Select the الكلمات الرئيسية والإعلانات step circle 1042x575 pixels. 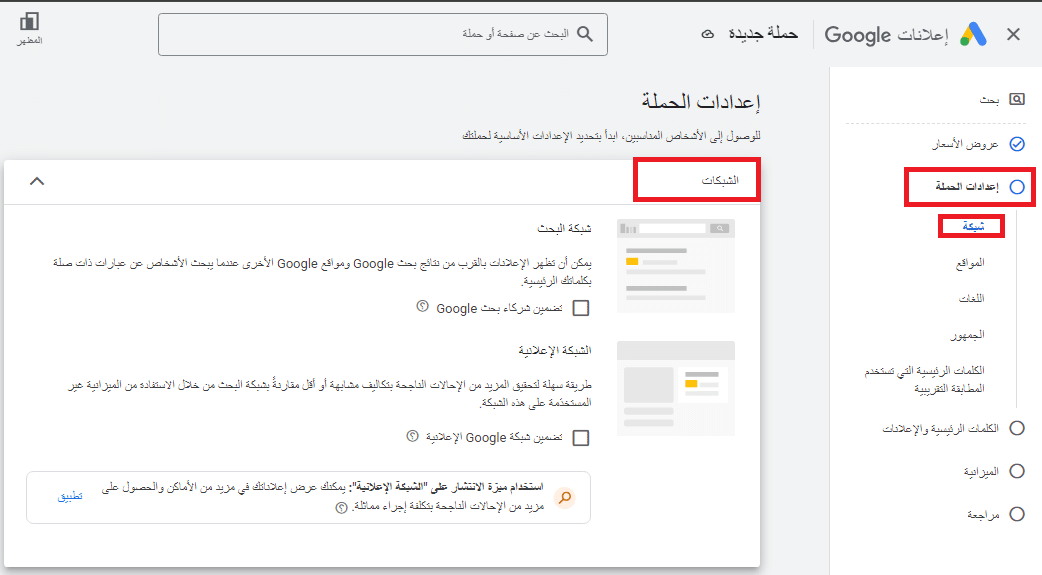pos(1017,428)
